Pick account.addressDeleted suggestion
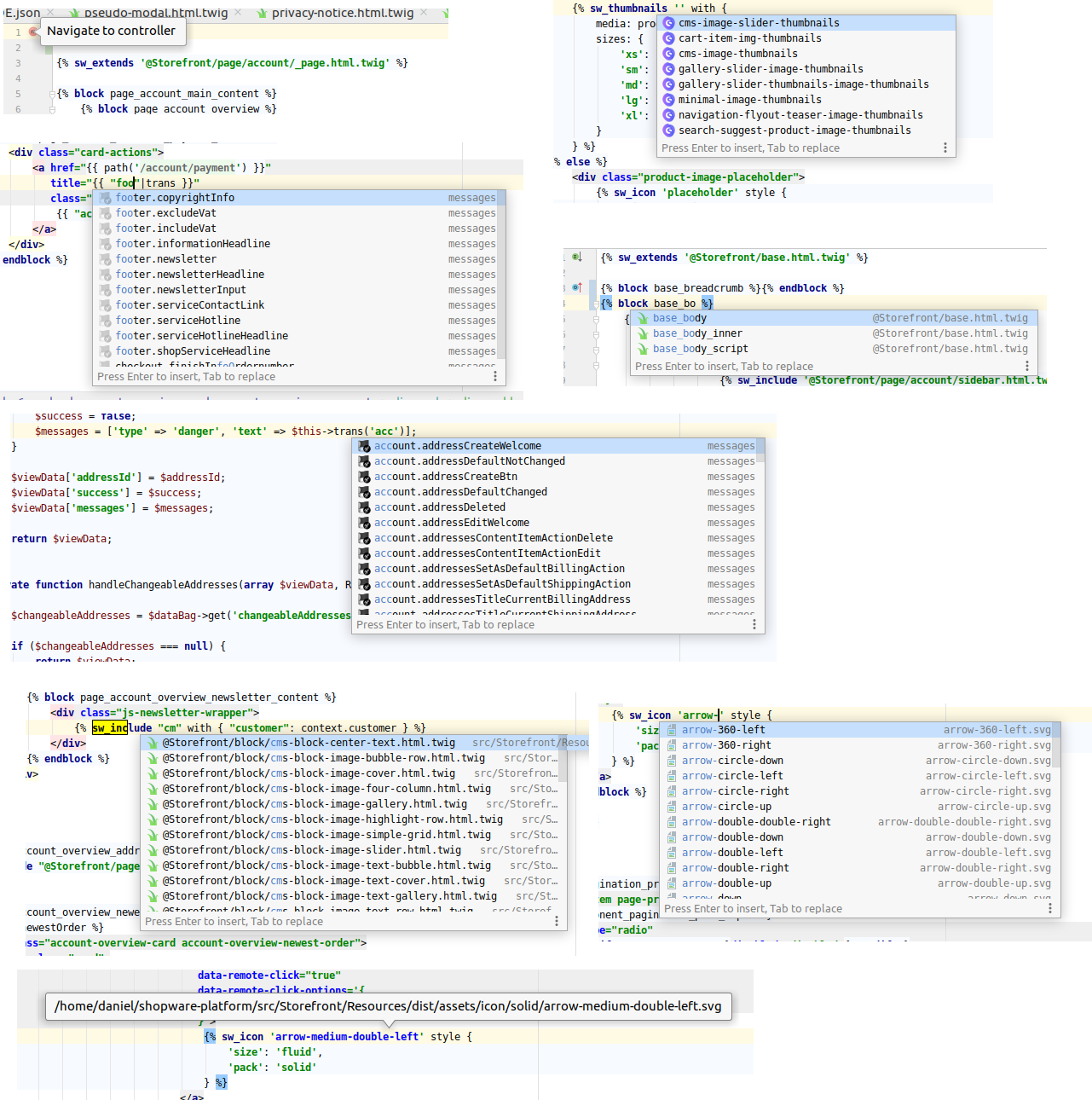Image resolution: width=1092 pixels, height=1100 pixels. [x=558, y=507]
